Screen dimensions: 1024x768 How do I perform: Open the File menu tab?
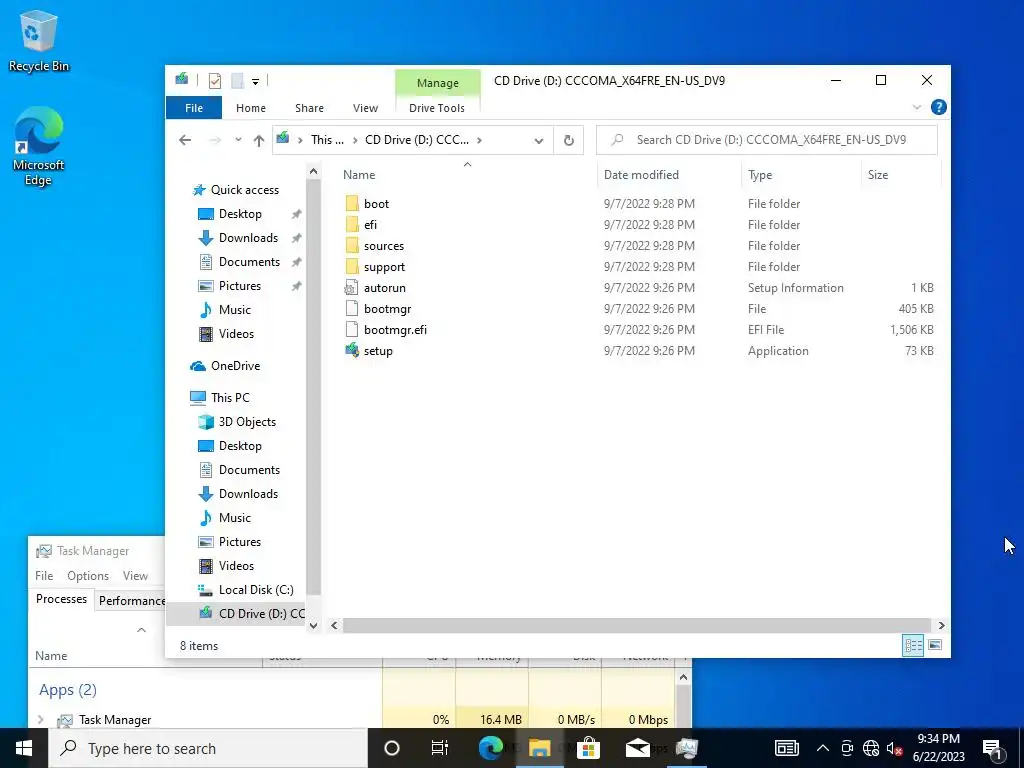coord(194,108)
